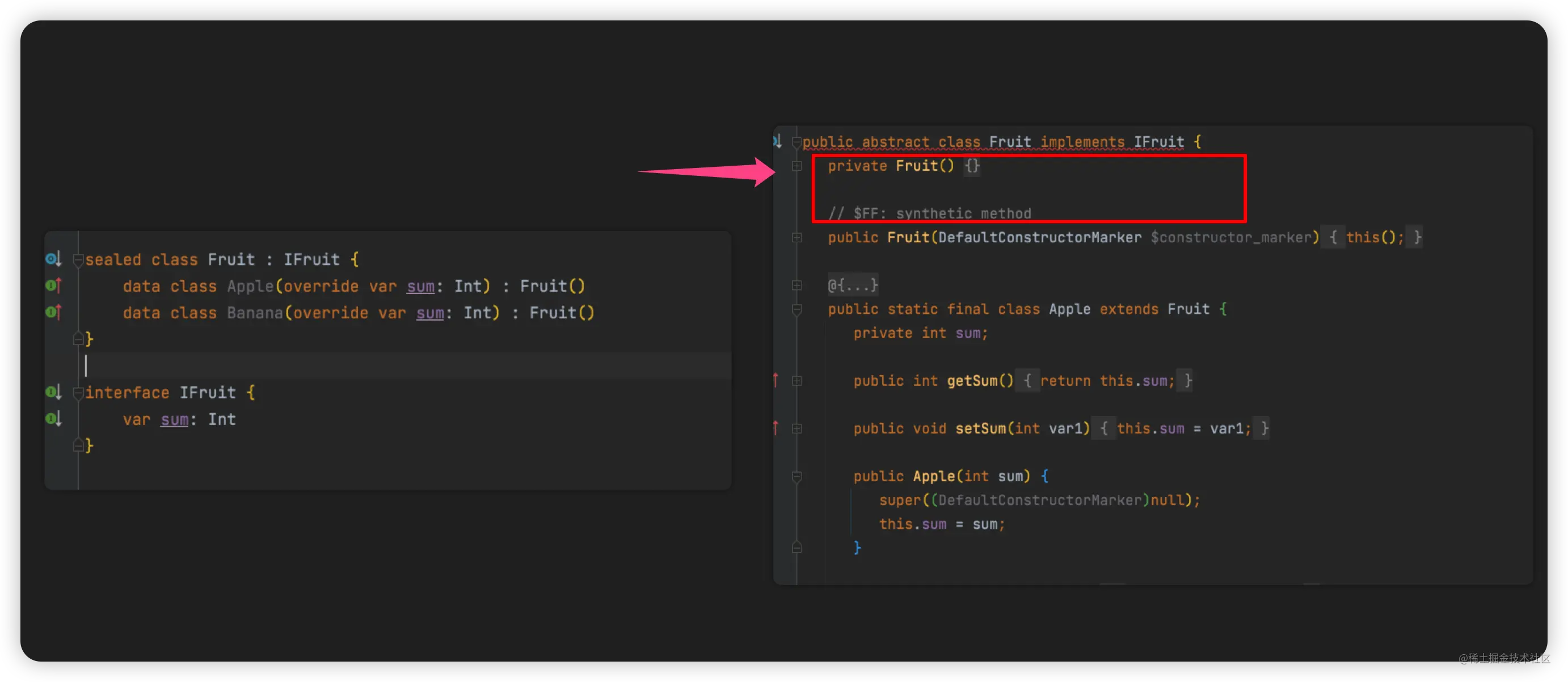Click the 'getSum' method name

point(972,381)
